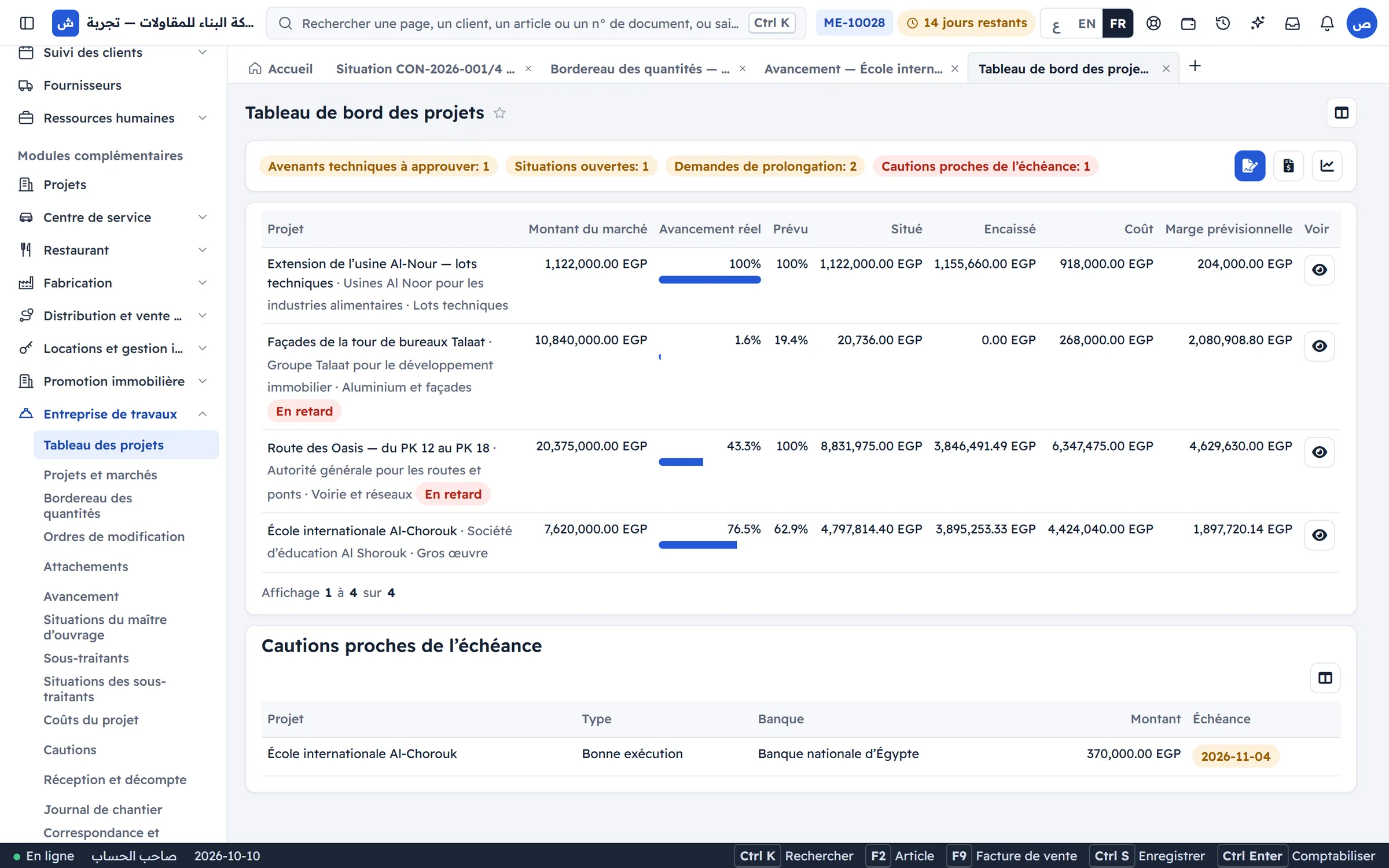View the Extension de l'usine Al-Nour project

[1319, 270]
